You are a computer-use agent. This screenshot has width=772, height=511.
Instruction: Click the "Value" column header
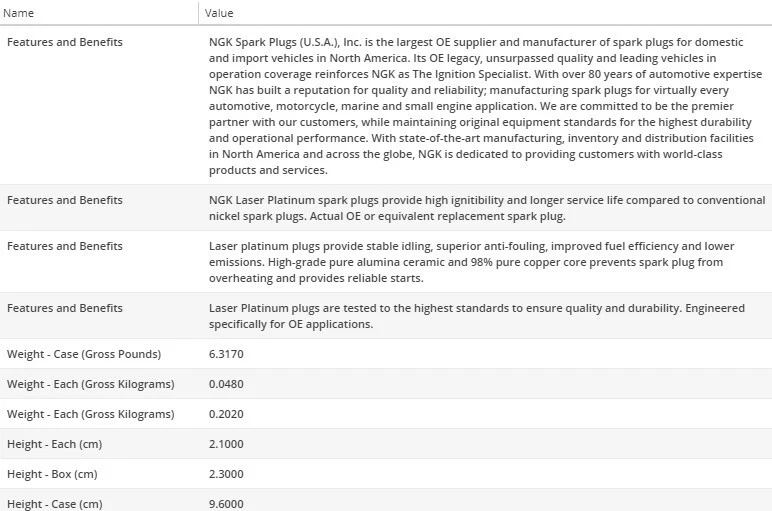pos(219,13)
